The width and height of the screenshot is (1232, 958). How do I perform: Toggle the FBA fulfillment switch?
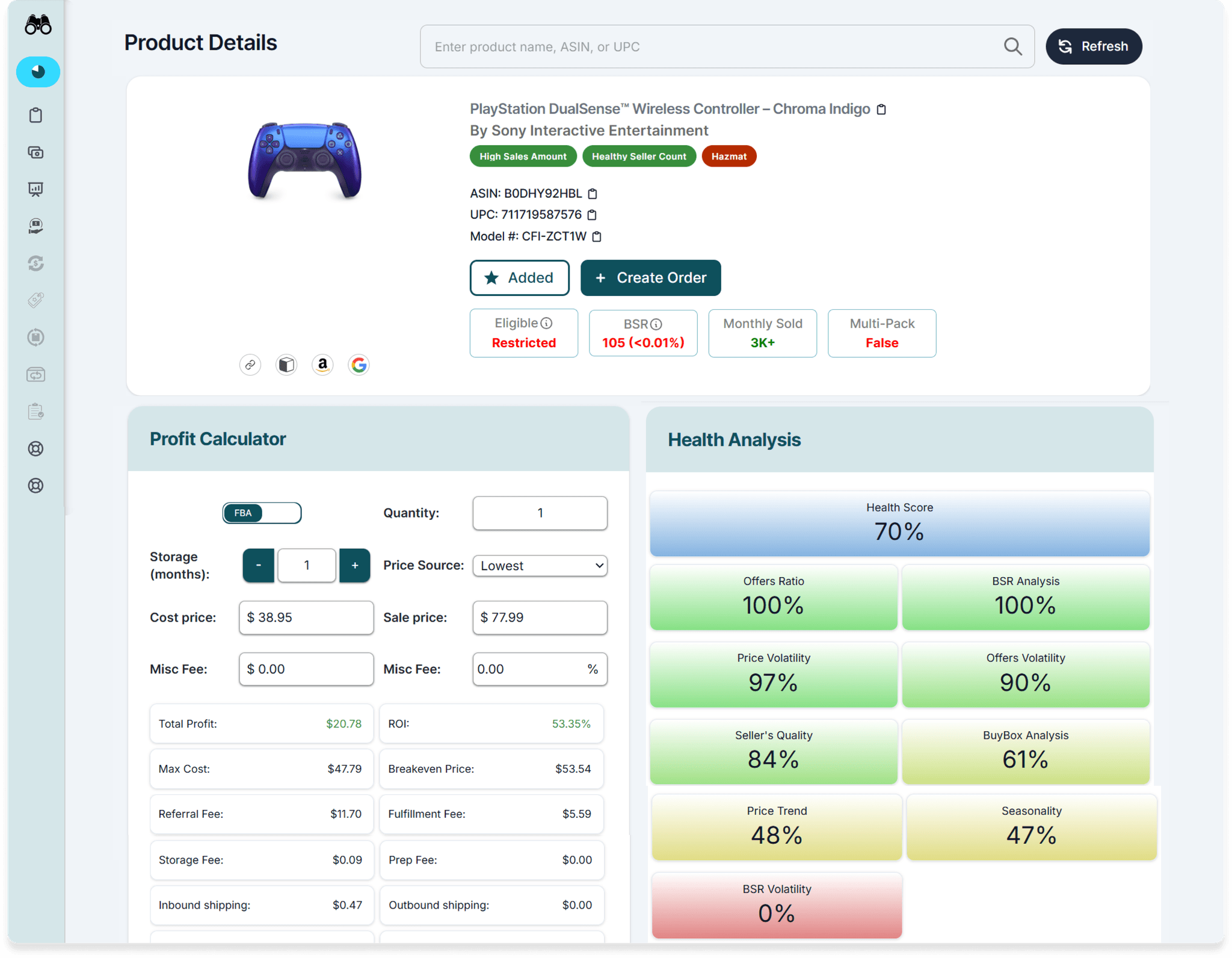pyautogui.click(x=262, y=513)
